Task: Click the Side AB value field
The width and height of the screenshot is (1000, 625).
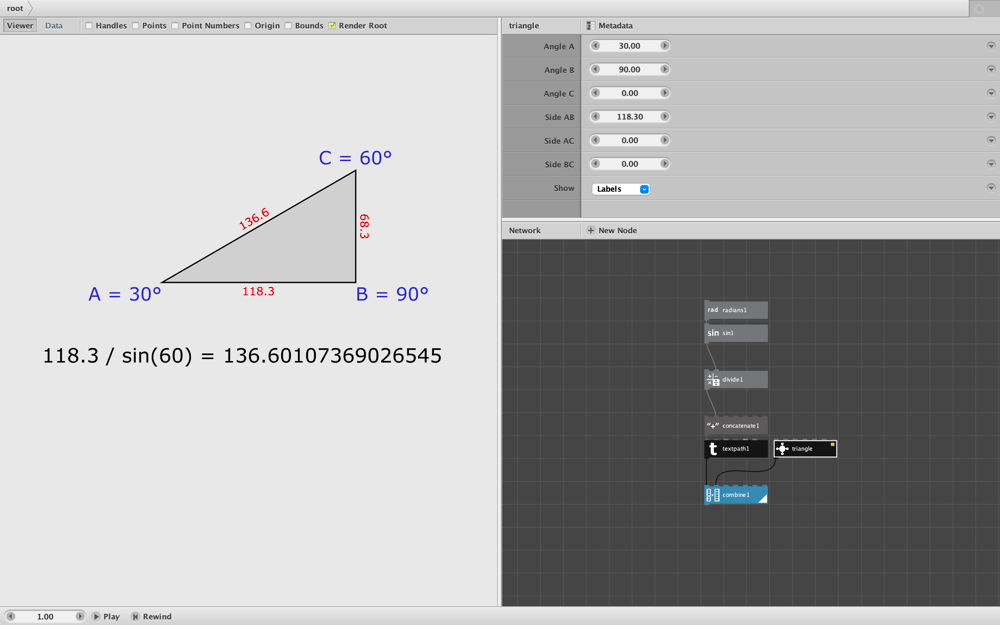Action: click(x=629, y=117)
